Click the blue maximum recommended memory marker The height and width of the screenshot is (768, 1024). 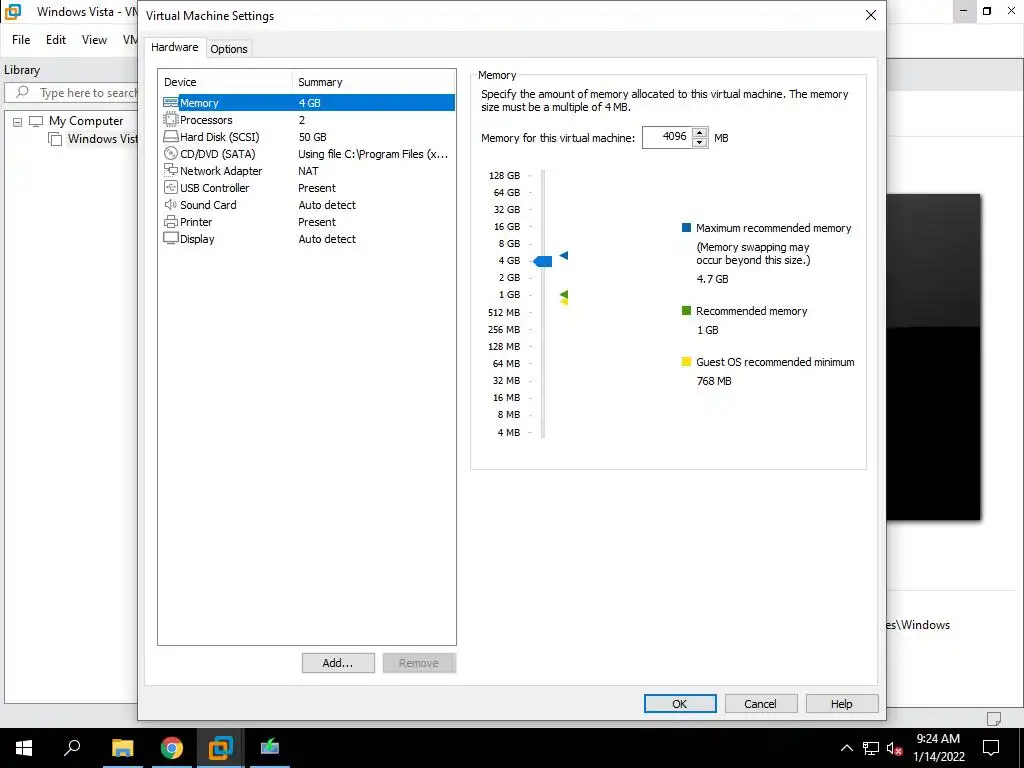[x=564, y=255]
